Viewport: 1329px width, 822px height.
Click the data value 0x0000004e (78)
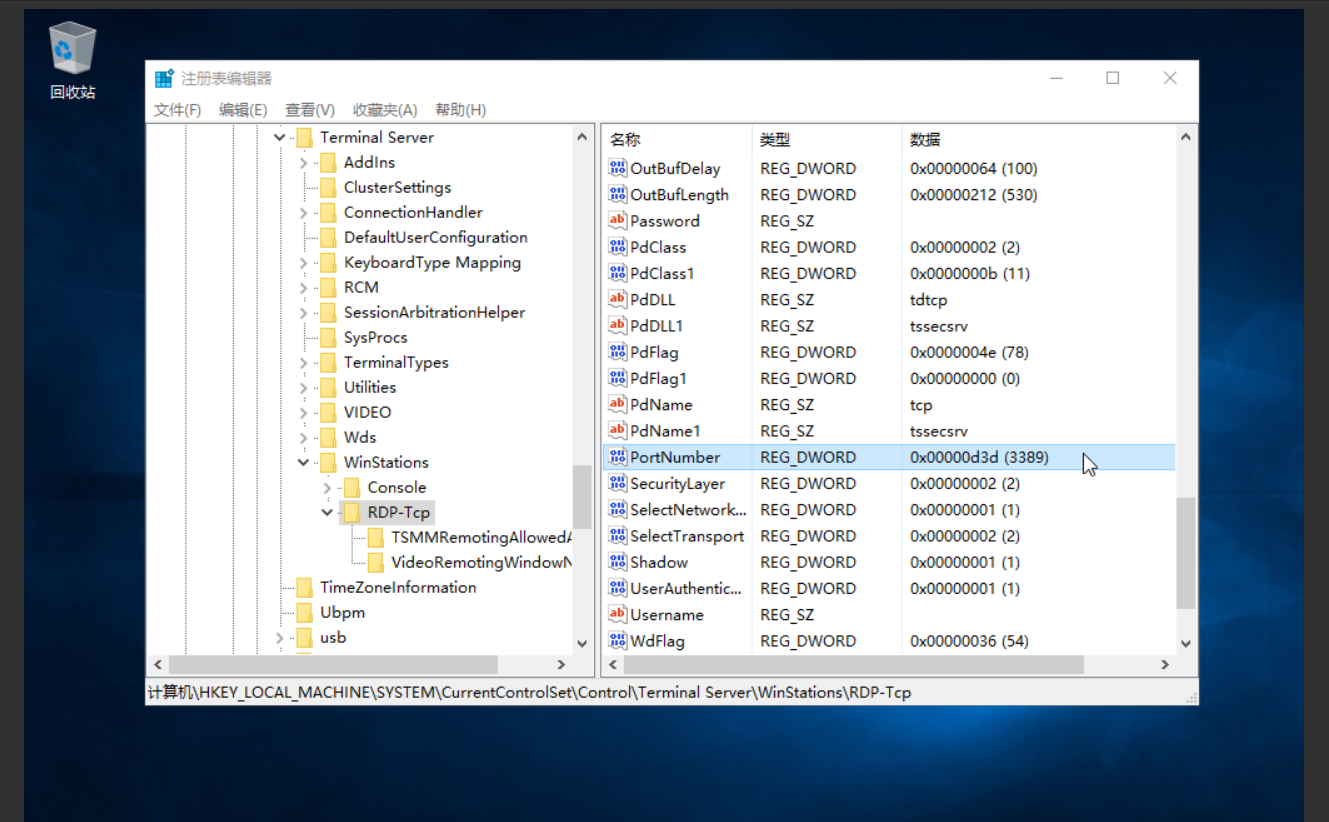point(969,352)
